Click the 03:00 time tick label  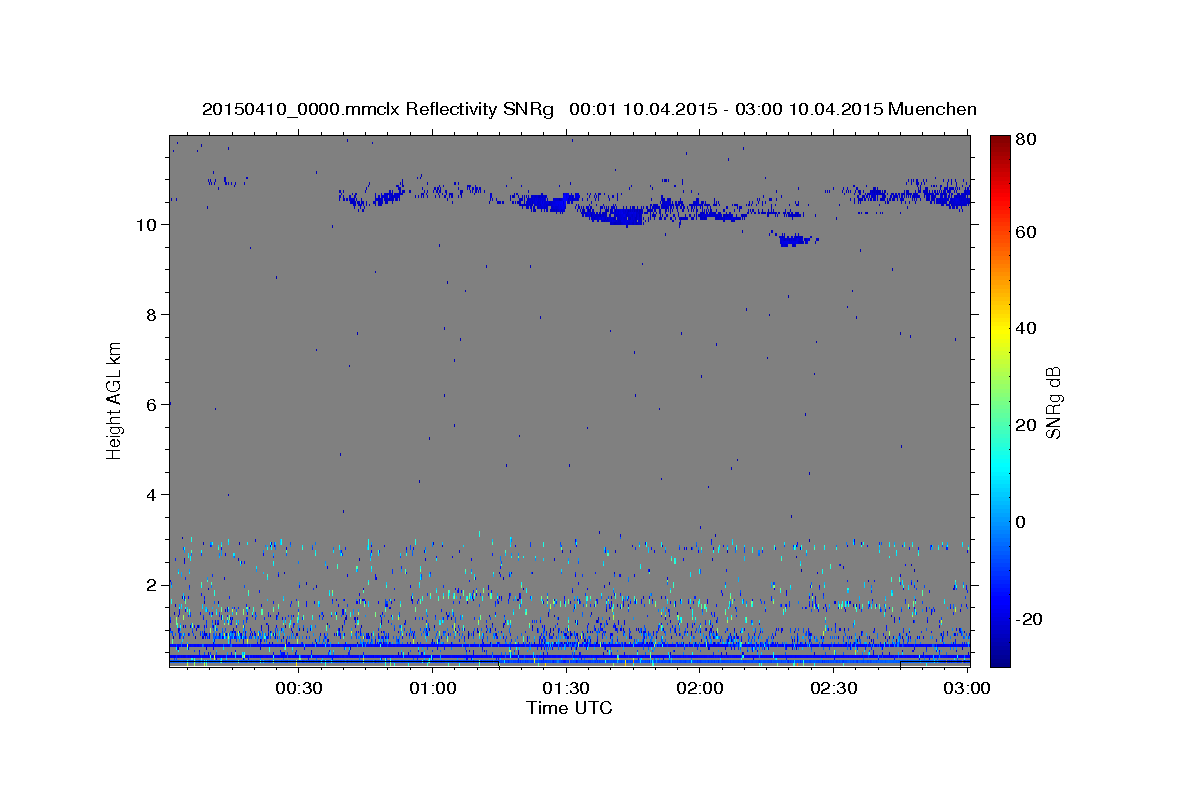coord(967,688)
